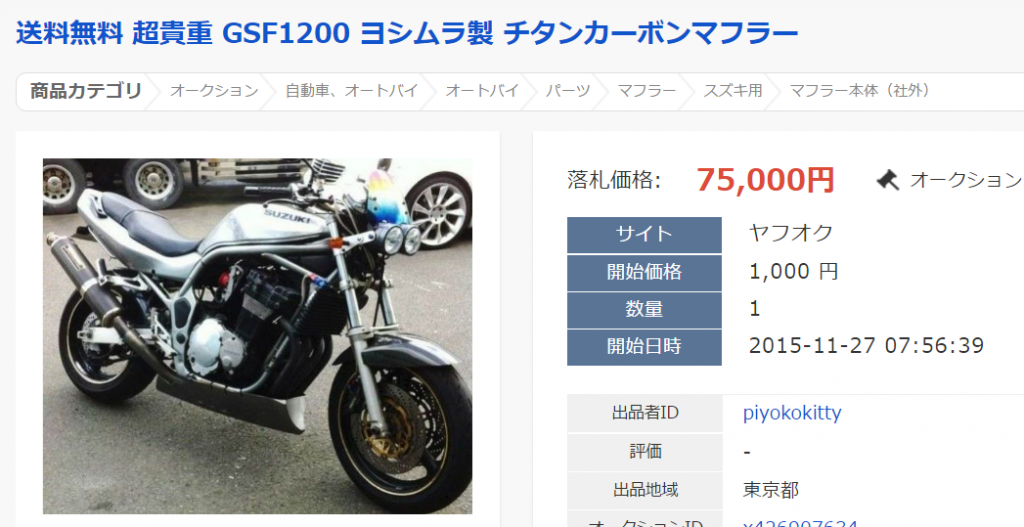Open the GSF1200 listing title link
The width and height of the screenshot is (1024, 527).
coord(407,33)
